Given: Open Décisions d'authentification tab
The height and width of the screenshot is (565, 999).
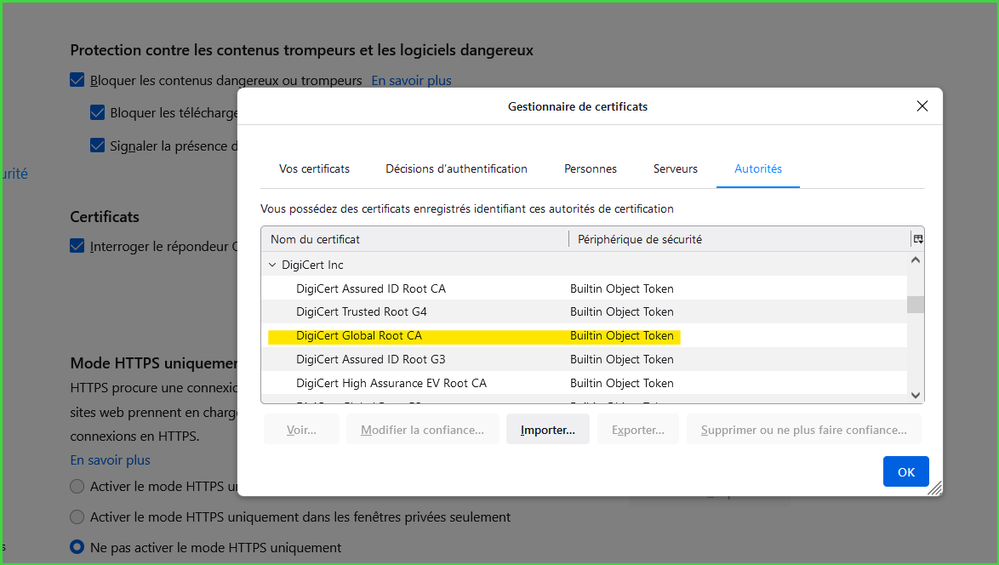Looking at the screenshot, I should [x=456, y=169].
